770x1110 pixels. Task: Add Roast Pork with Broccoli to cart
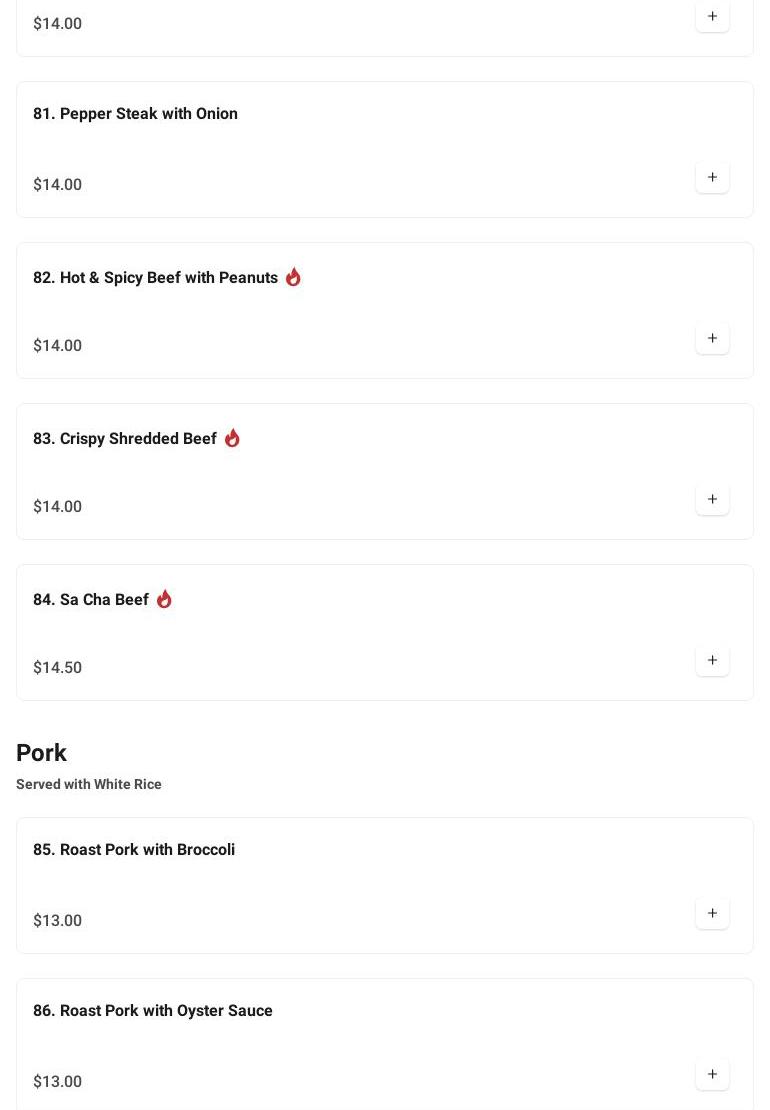click(x=712, y=914)
